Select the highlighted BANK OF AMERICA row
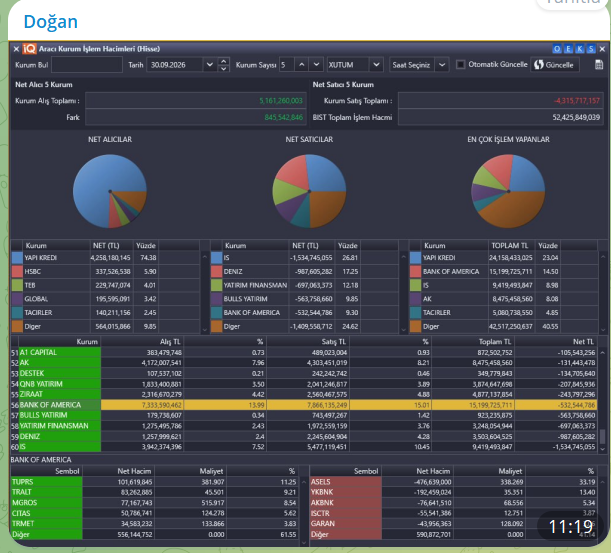Screen dimensions: 611x553 pos(304,405)
